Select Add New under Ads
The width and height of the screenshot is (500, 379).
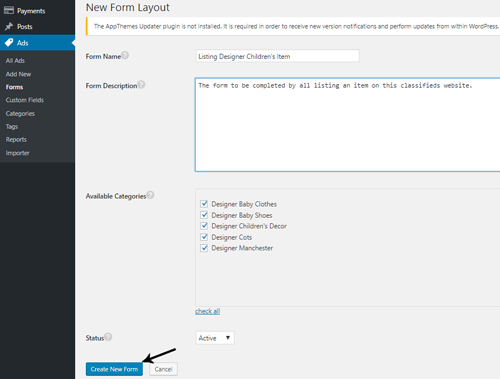(18, 74)
